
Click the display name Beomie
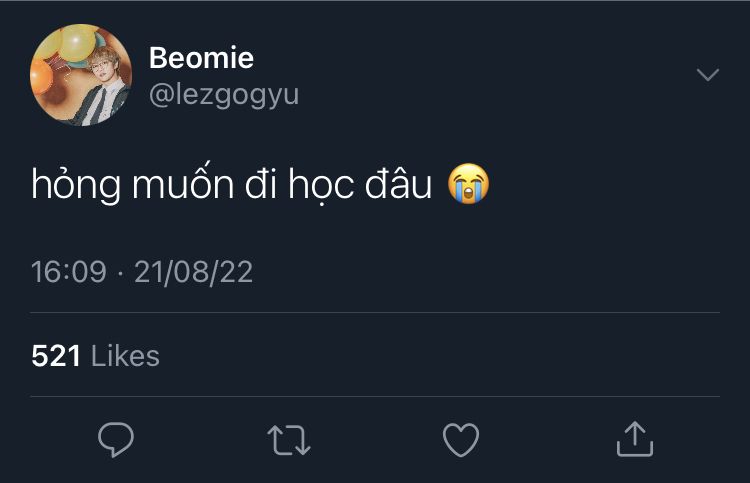coord(201,58)
